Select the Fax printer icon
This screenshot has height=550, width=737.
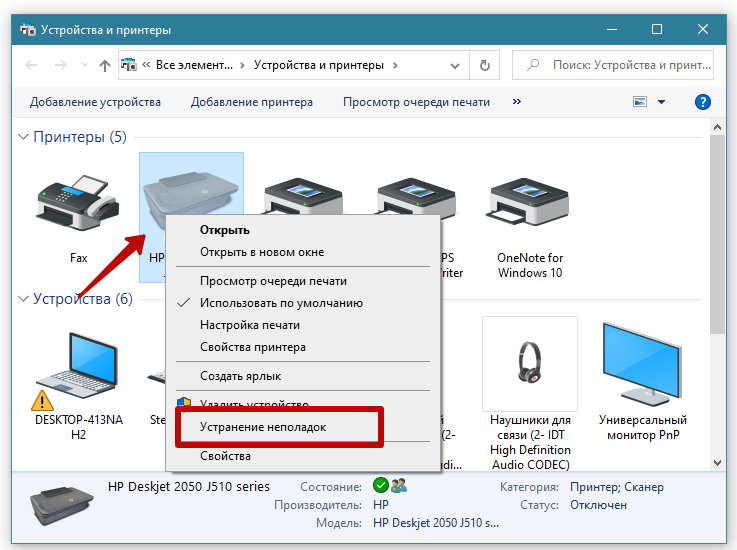tap(78, 204)
